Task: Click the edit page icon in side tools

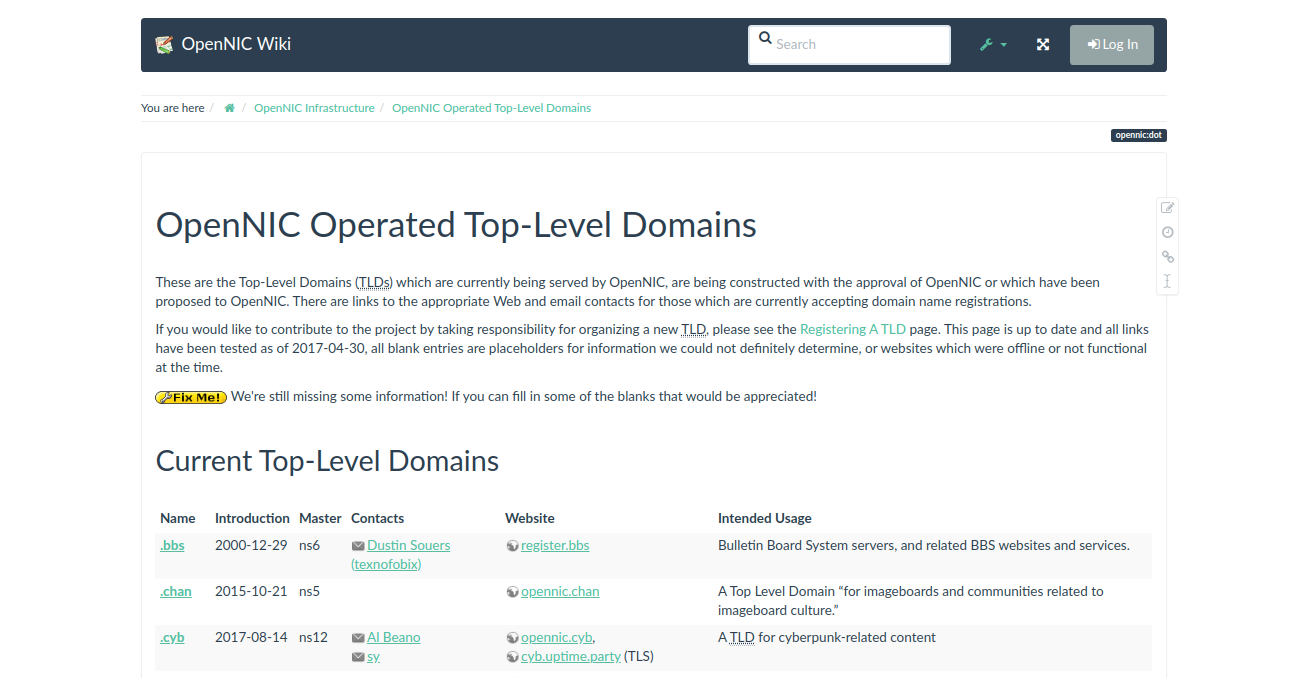Action: (x=1167, y=208)
